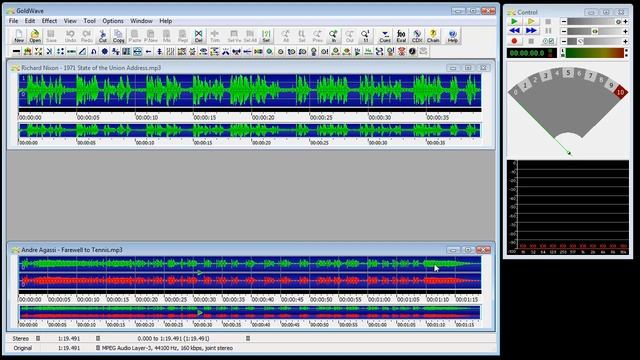Click the Redo toolbar icon
This screenshot has height=360, width=640.
click(86, 36)
